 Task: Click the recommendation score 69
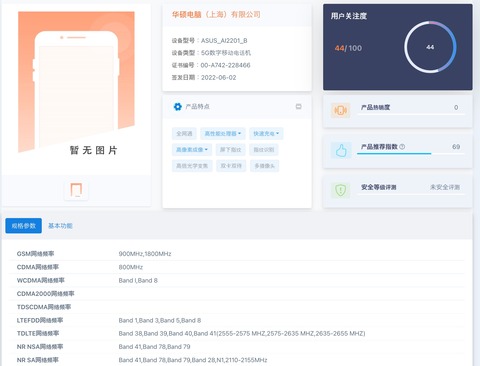click(456, 147)
